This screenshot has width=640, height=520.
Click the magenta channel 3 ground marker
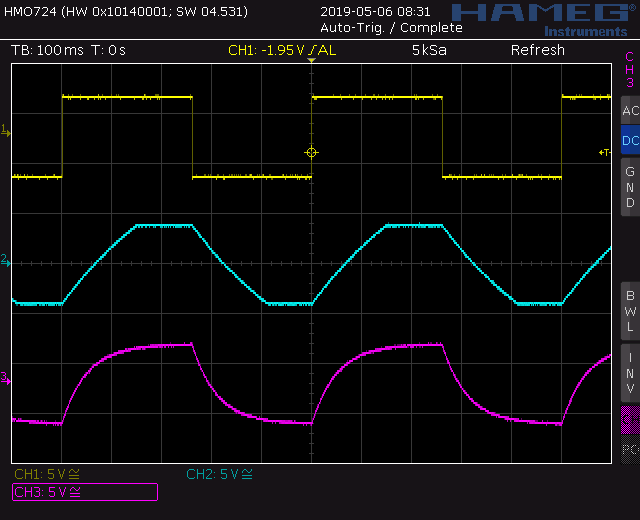[x=6, y=377]
